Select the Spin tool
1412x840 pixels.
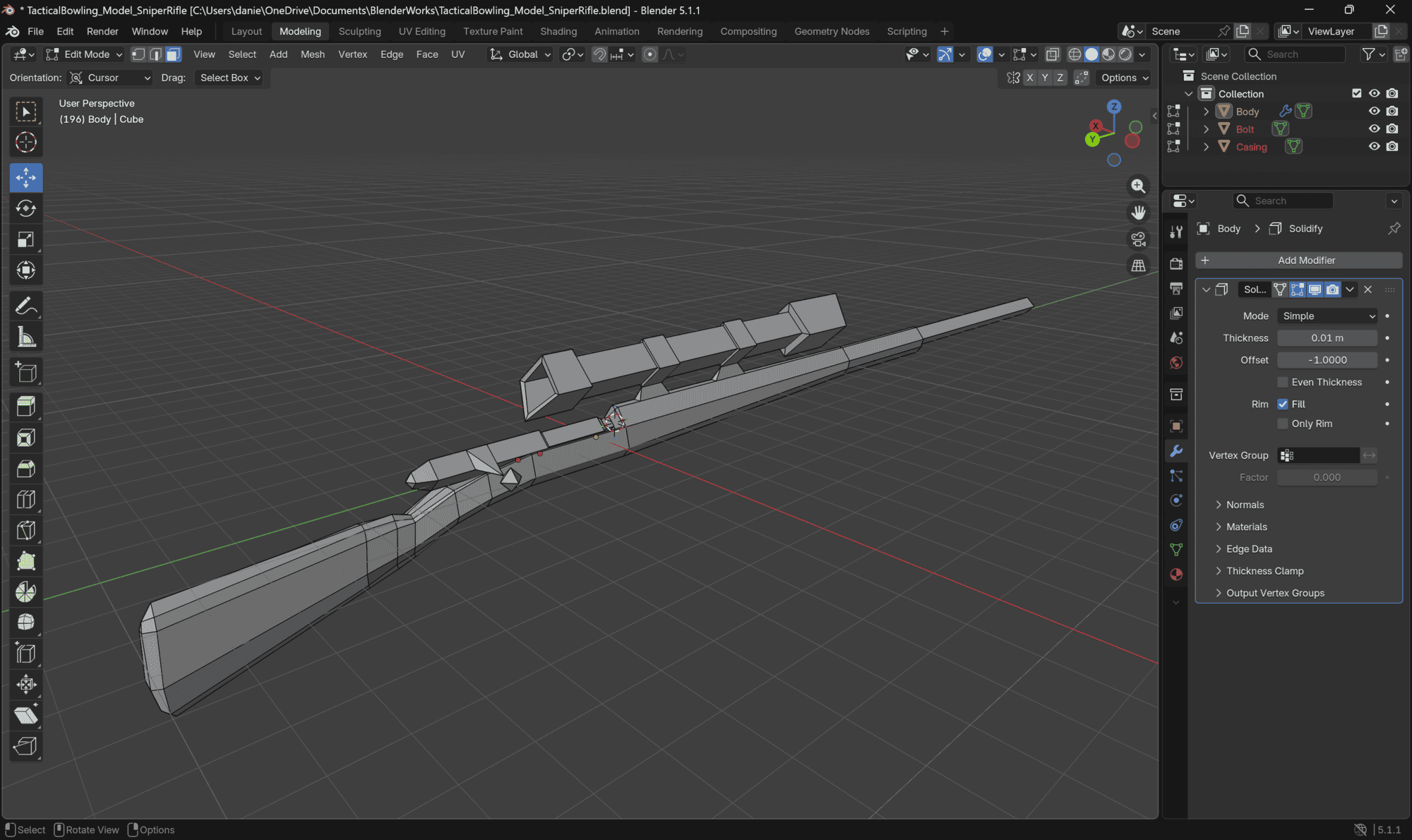click(x=26, y=592)
